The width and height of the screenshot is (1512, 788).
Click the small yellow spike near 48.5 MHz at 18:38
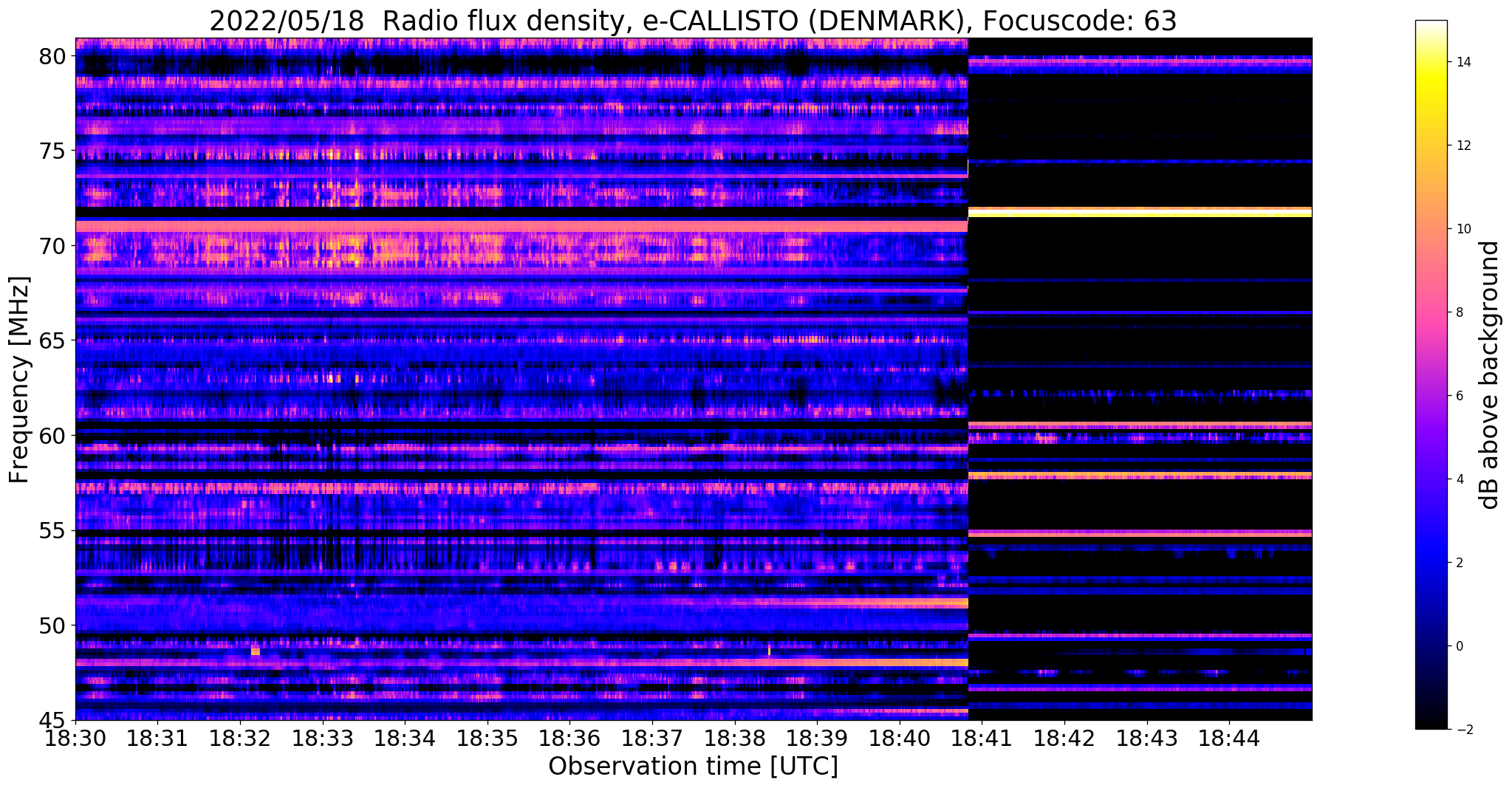pyautogui.click(x=769, y=650)
